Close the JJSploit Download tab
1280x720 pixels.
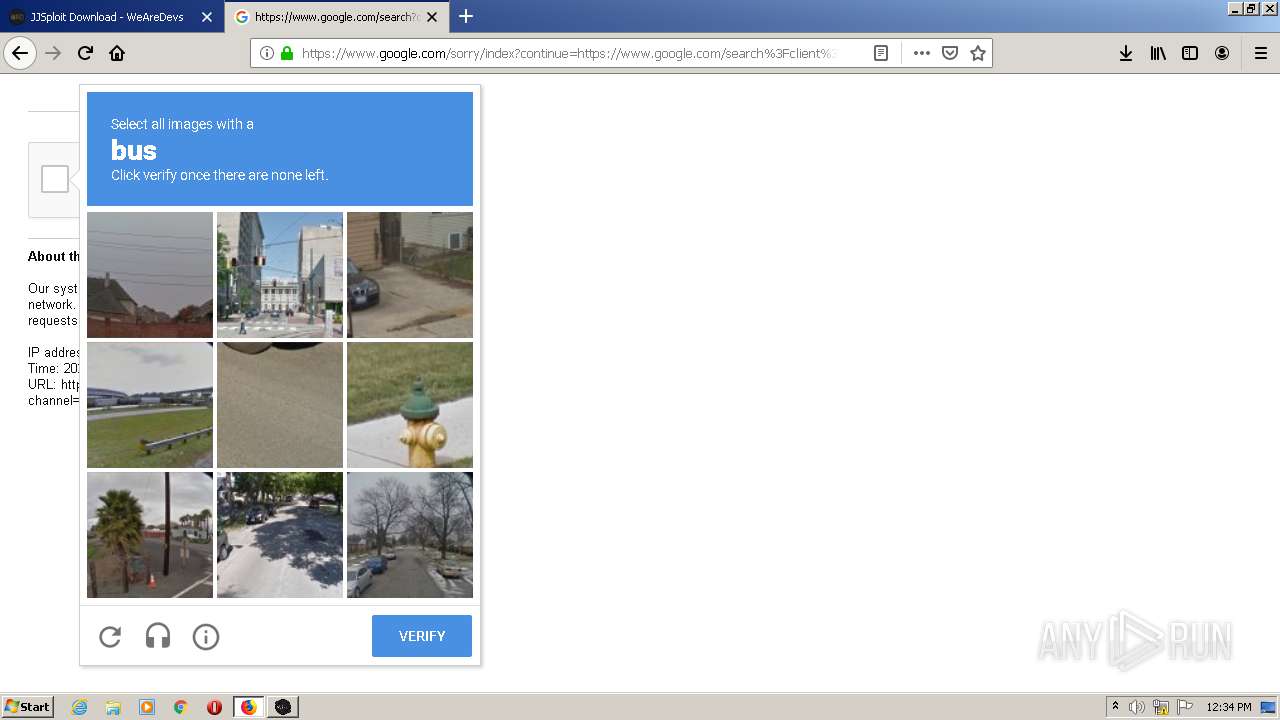(x=207, y=17)
